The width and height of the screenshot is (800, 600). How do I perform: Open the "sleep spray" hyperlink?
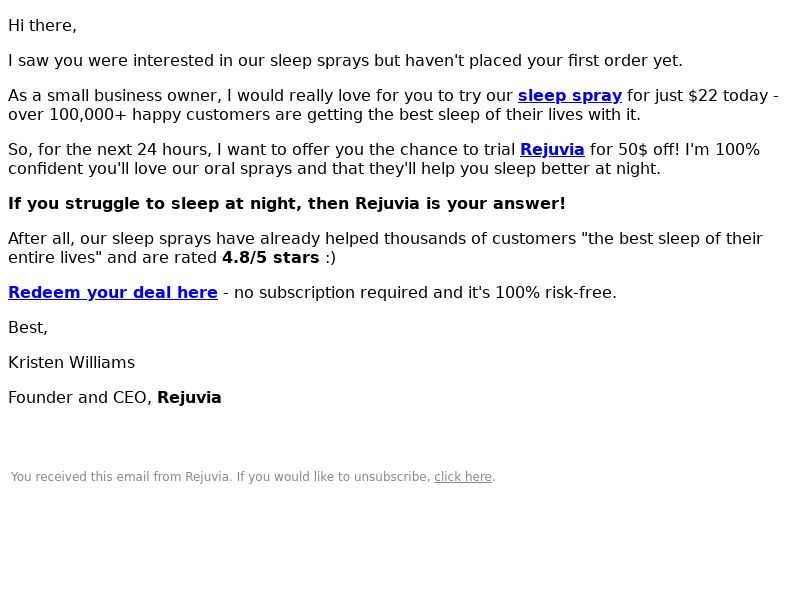pyautogui.click(x=569, y=96)
